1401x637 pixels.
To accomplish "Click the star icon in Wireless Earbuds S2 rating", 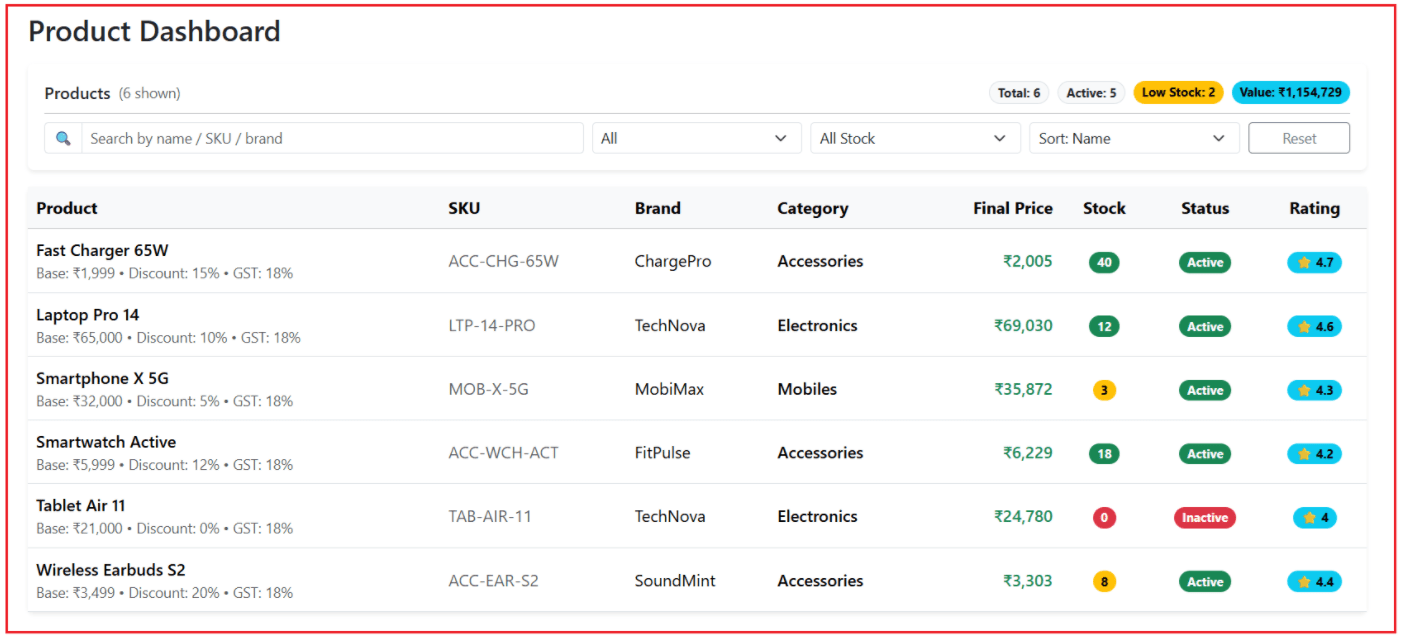I will [1304, 582].
